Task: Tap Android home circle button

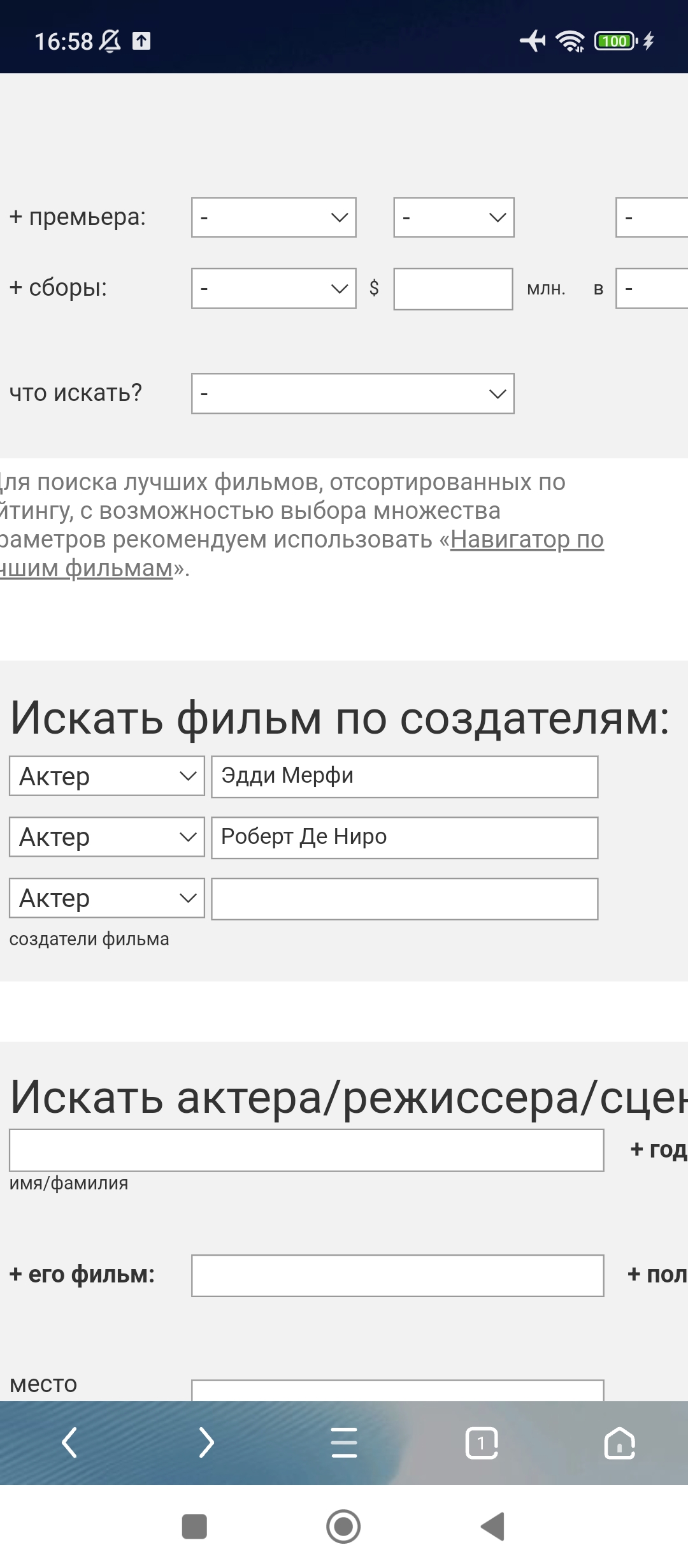Action: point(343,1527)
